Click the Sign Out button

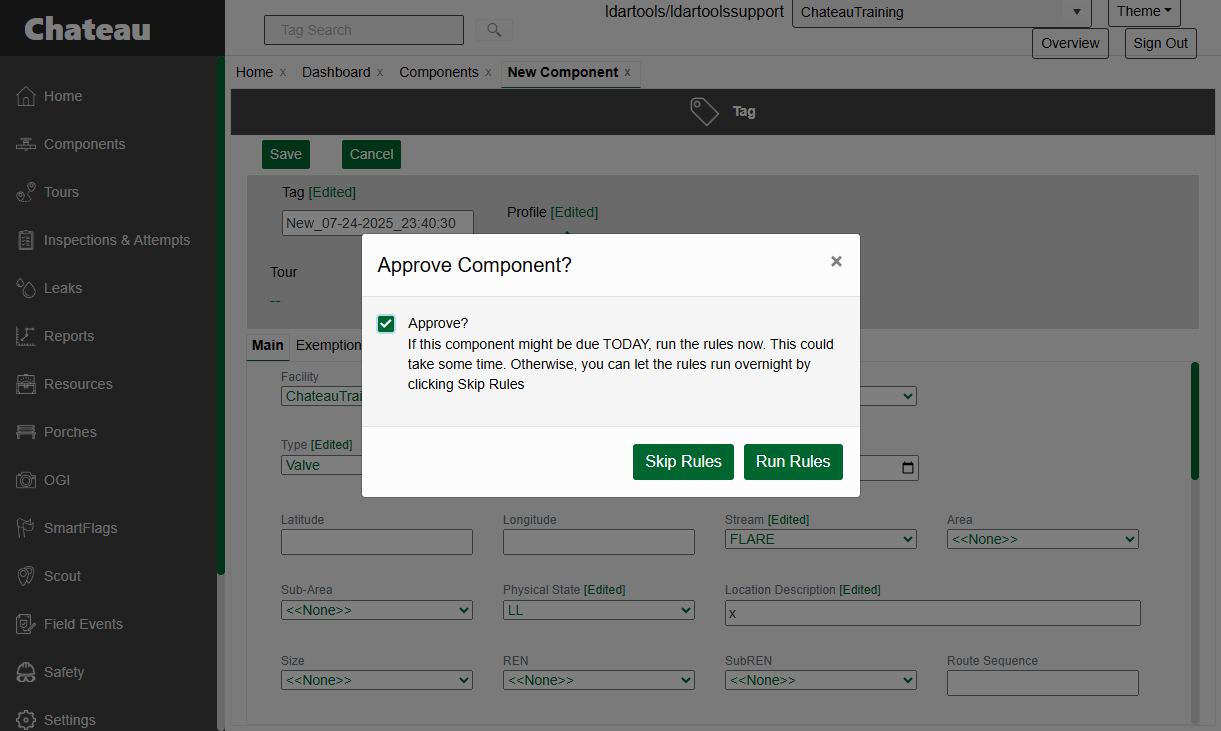pos(1161,43)
